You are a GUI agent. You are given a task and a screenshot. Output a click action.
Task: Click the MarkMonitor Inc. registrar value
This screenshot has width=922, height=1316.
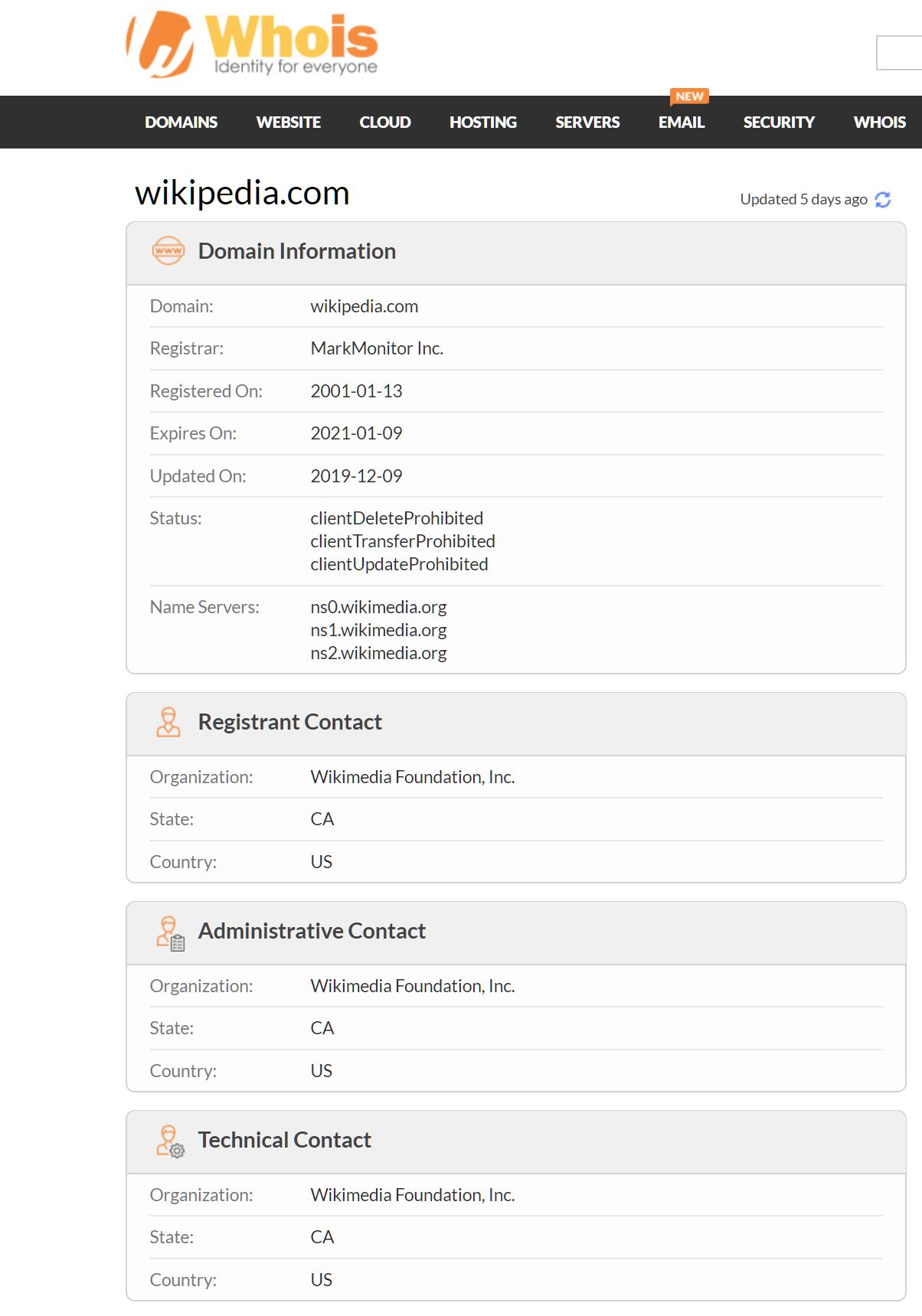coord(377,348)
